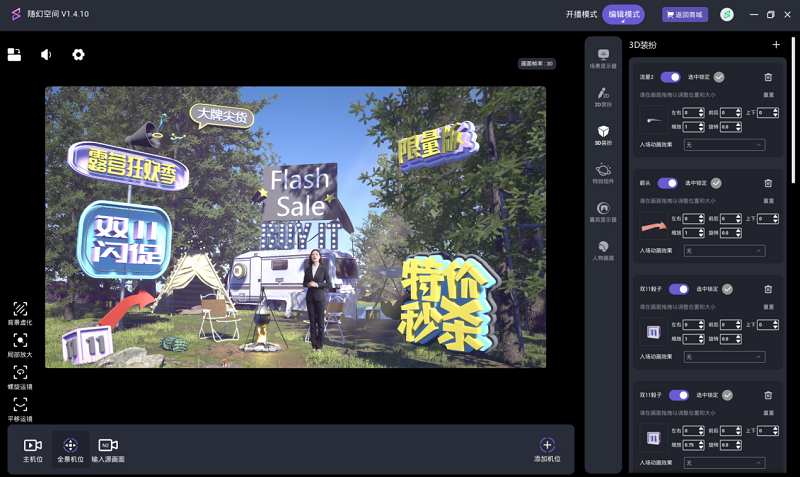Viewport: 800px width, 477px height.
Task: Uncheck 选中锁定 for 箭头 item
Action: (x=716, y=183)
